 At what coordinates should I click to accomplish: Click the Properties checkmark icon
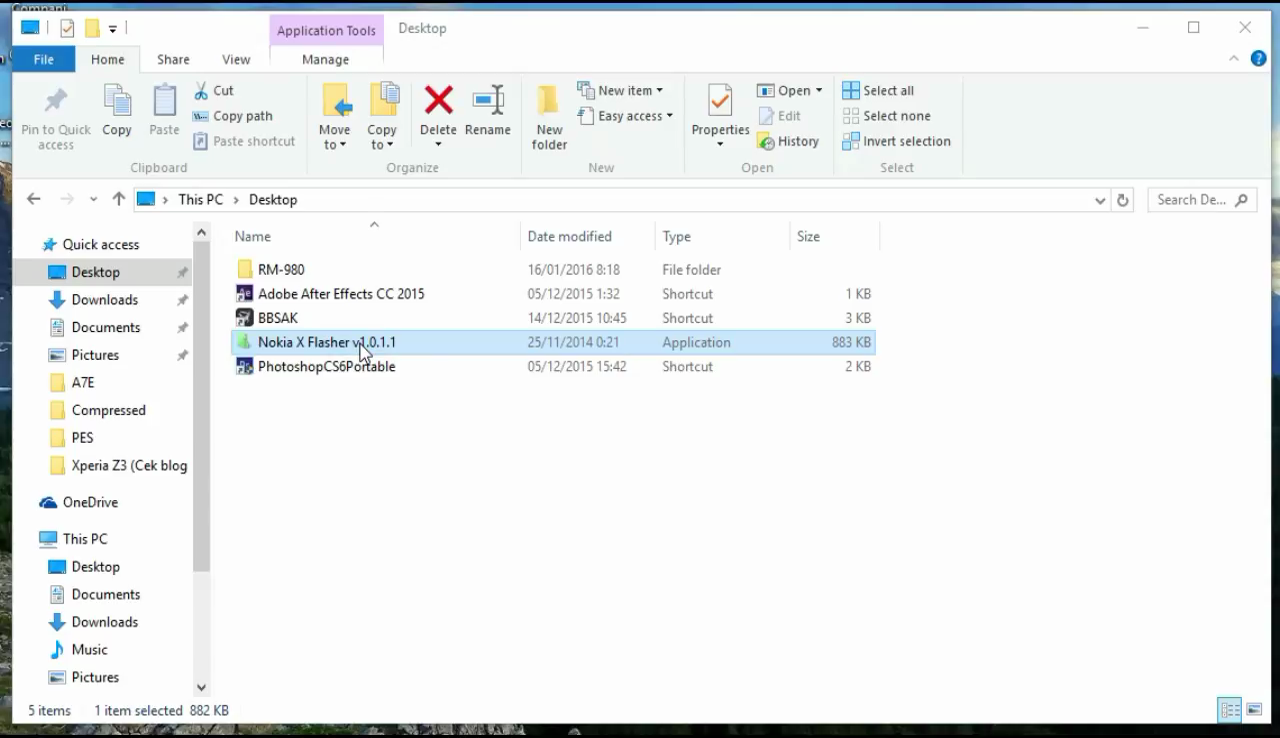pyautogui.click(x=720, y=101)
